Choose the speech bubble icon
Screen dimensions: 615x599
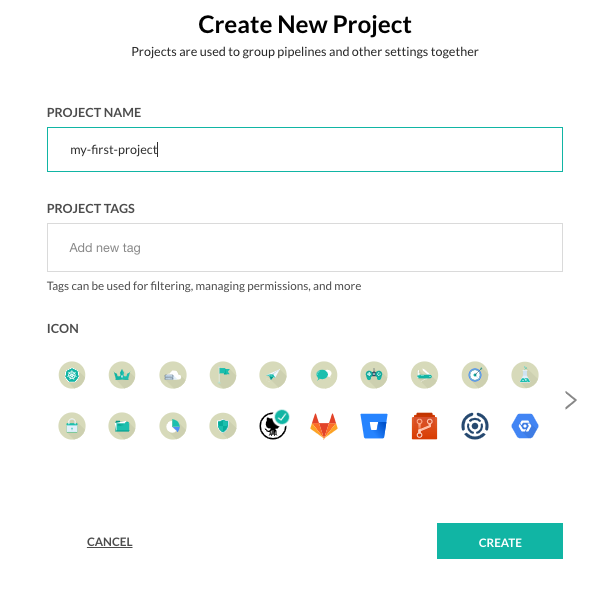tap(323, 375)
